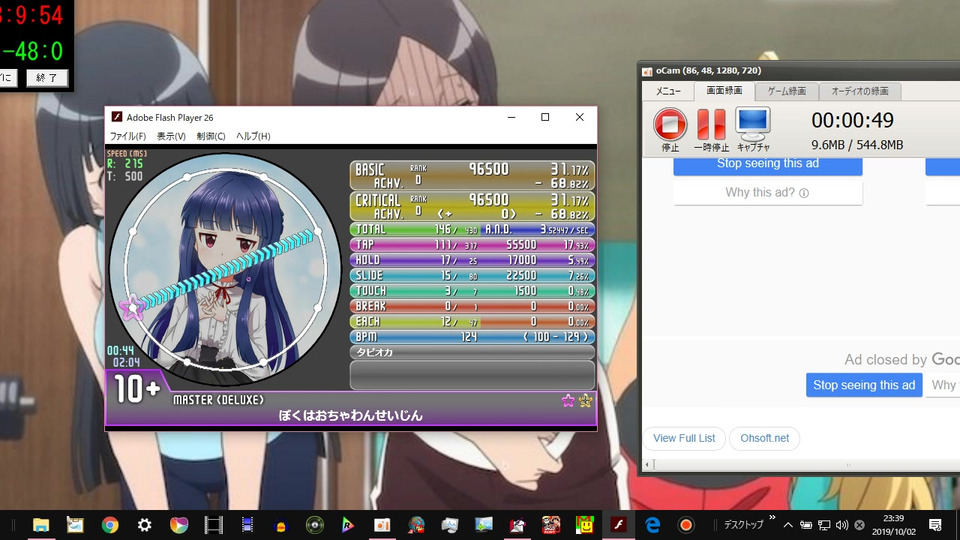Open Microsoft Edge from the taskbar
Image resolution: width=960 pixels, height=540 pixels.
click(x=653, y=525)
